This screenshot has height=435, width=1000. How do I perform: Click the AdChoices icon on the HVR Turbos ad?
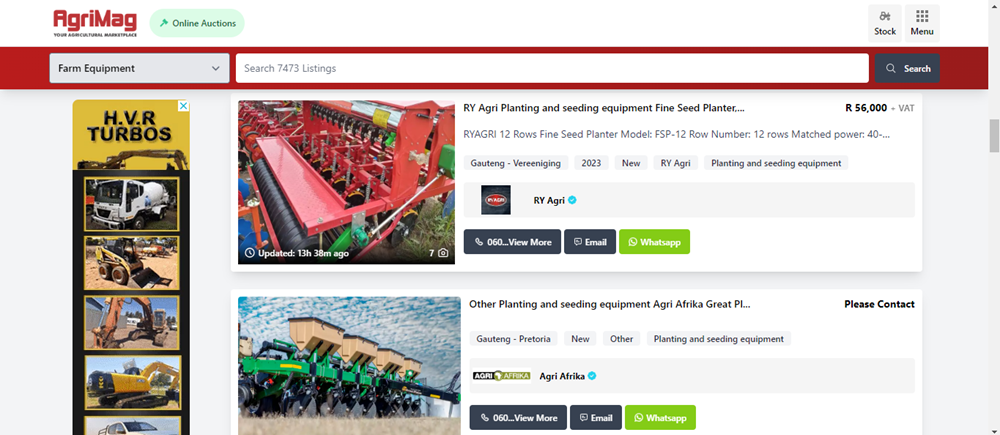pyautogui.click(x=183, y=106)
